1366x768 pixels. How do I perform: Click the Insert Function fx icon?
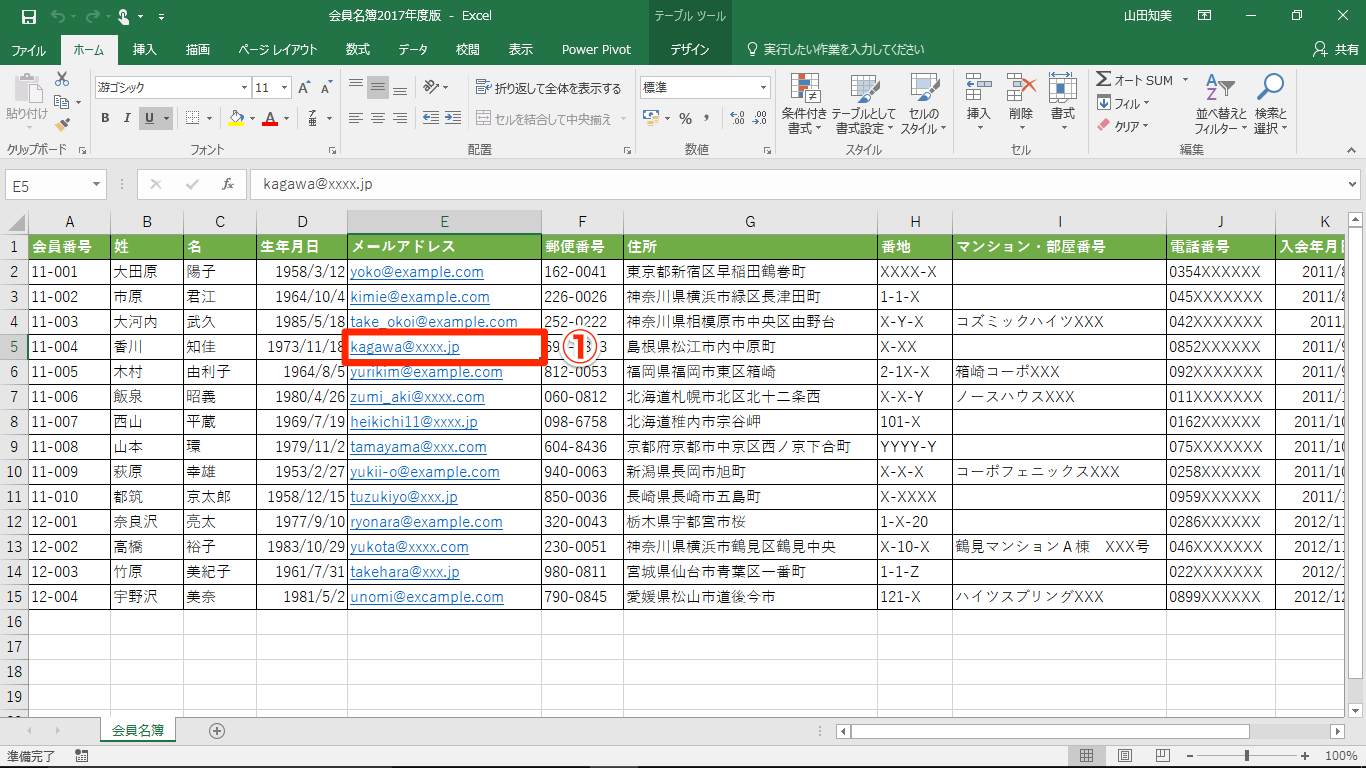(x=228, y=184)
